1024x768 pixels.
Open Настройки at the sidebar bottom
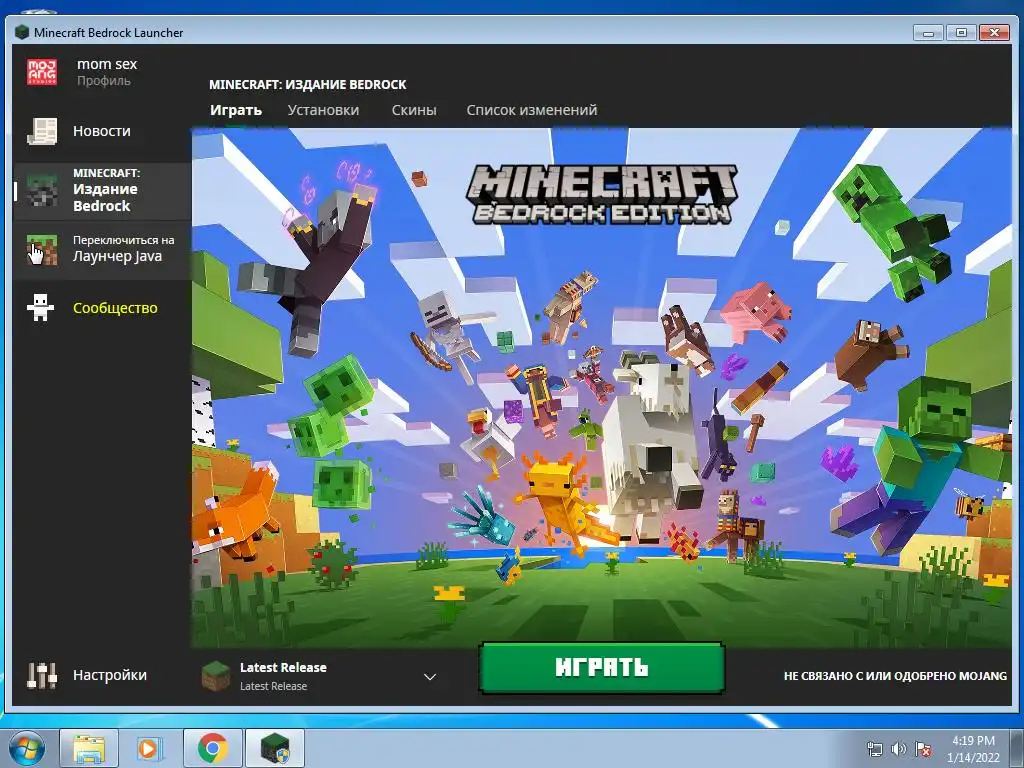point(102,675)
